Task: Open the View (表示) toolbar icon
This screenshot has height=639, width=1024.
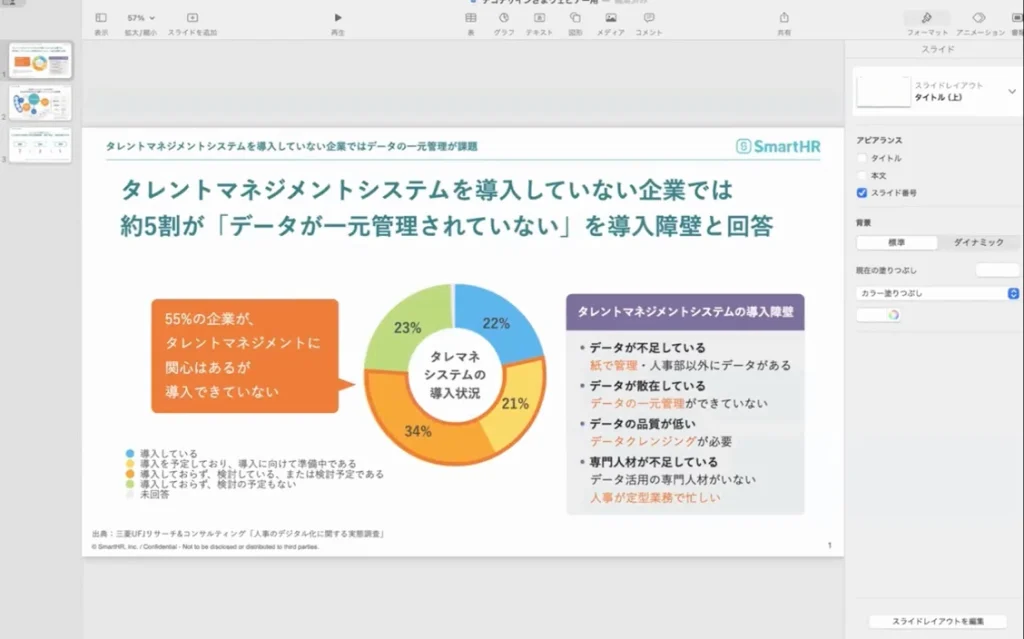Action: 101,18
